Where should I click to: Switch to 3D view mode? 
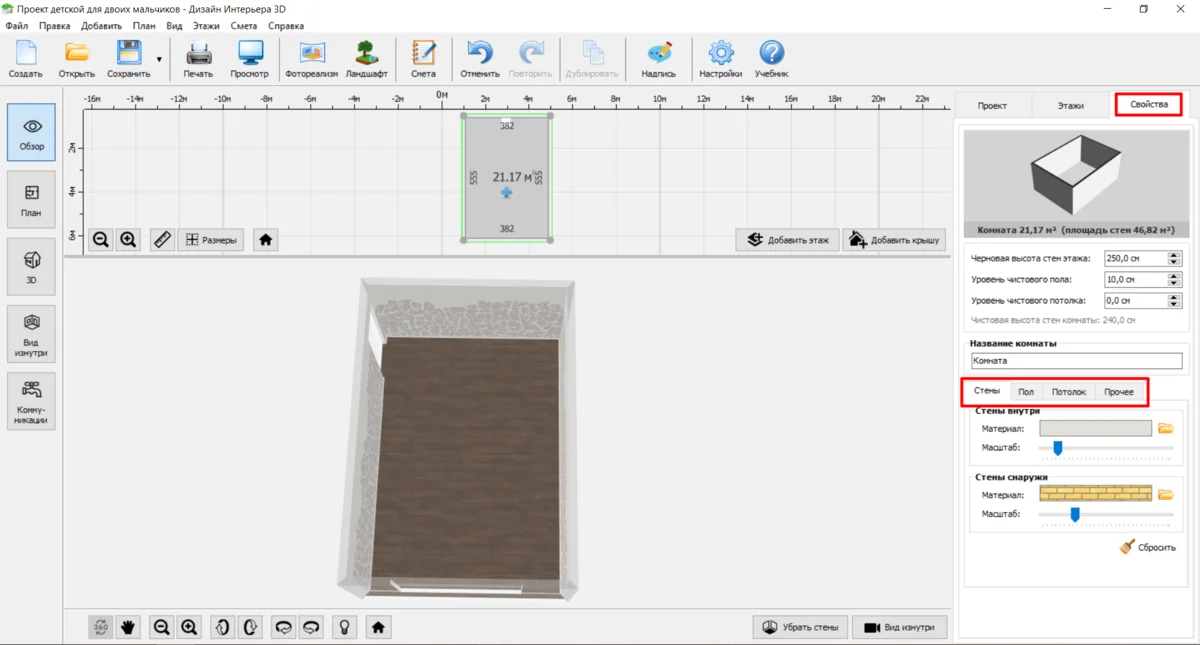pyautogui.click(x=31, y=266)
